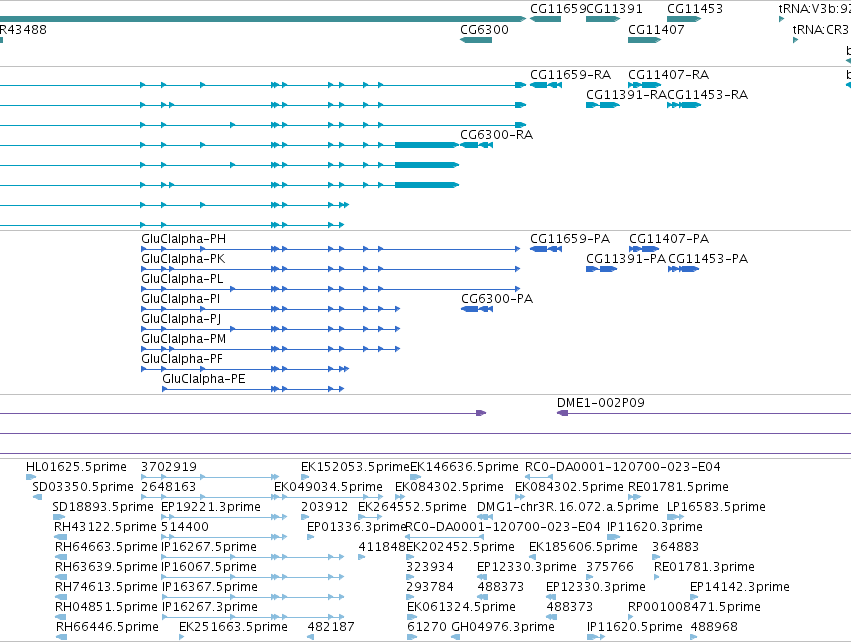Select protein GluClalpha-PI
This screenshot has height=642, width=851.
tap(181, 299)
